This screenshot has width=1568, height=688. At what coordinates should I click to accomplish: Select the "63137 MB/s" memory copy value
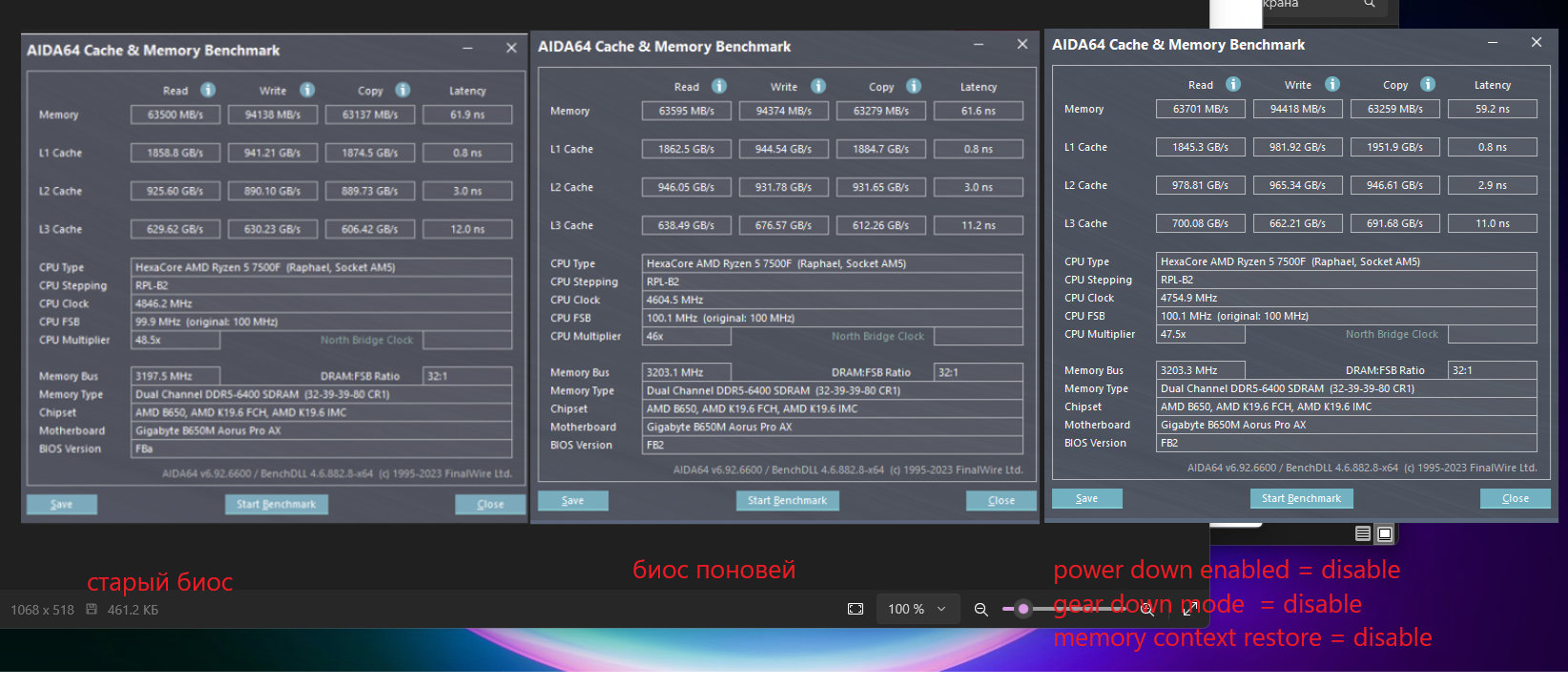370,115
